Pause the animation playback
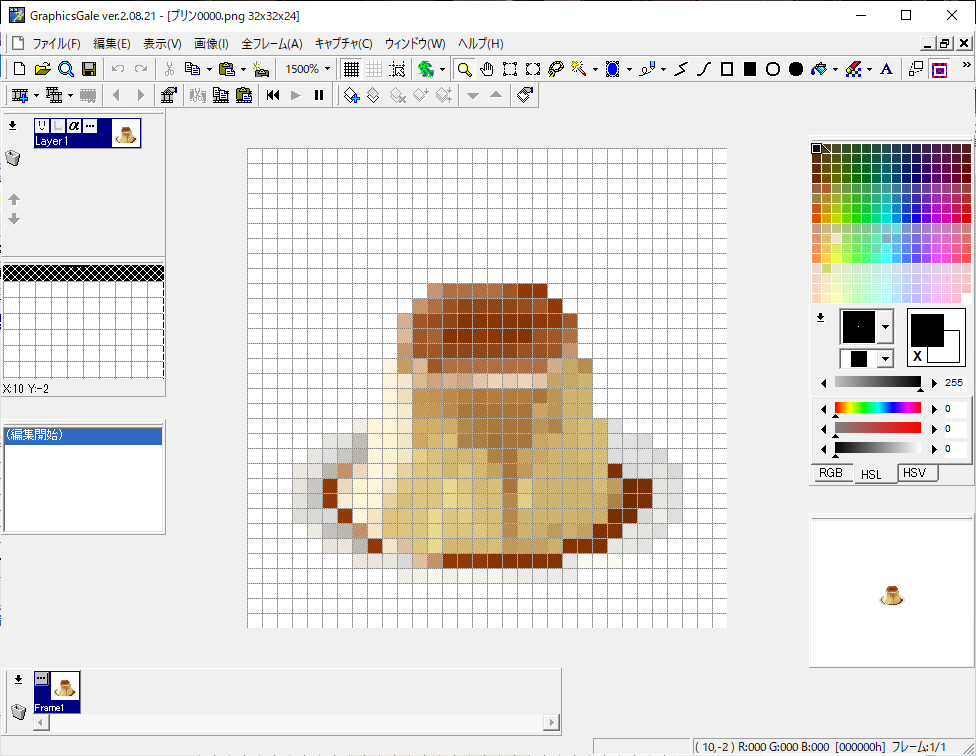This screenshot has width=976, height=756. point(319,95)
